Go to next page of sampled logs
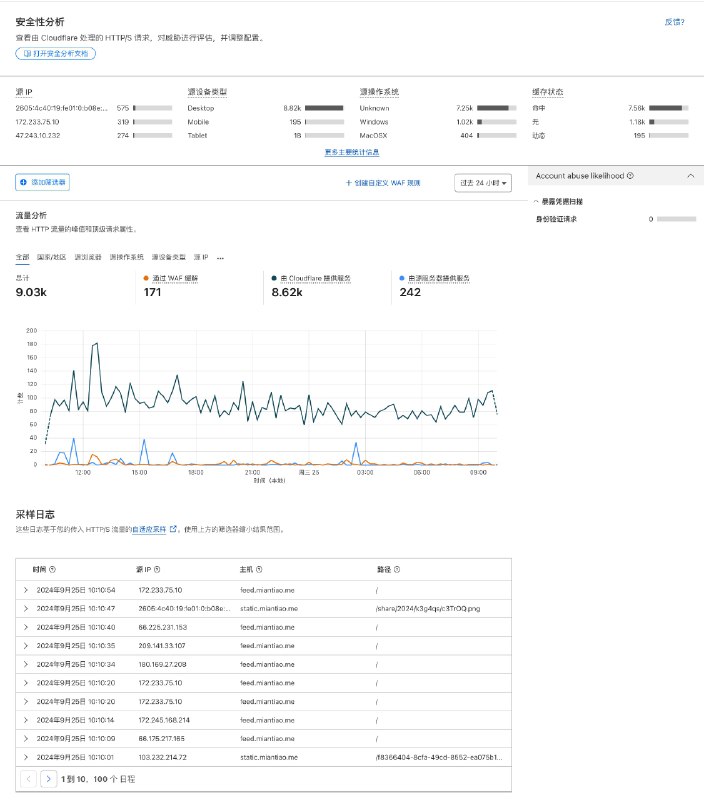The width and height of the screenshot is (704, 800). tap(48, 778)
